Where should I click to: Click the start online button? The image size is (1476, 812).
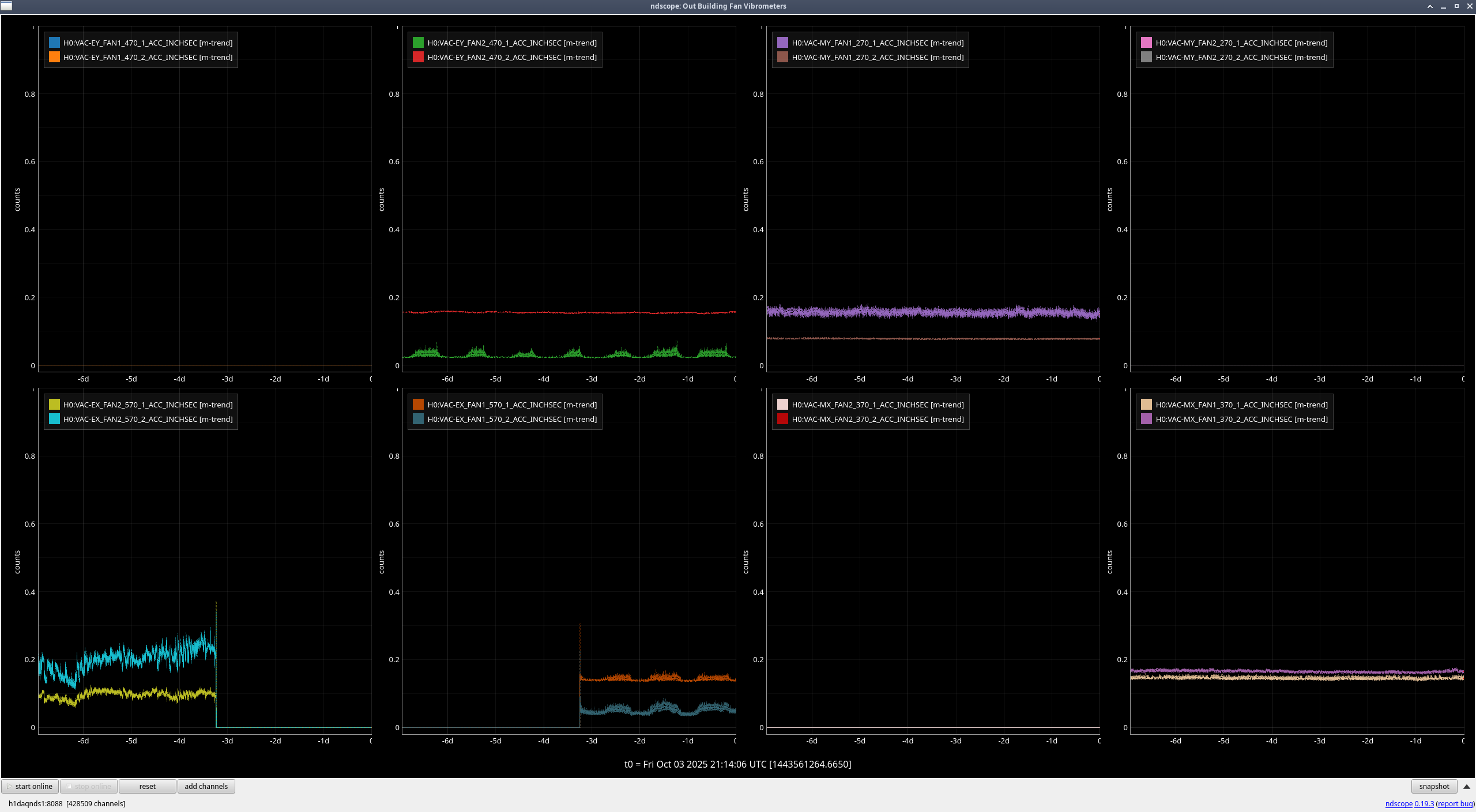[30, 786]
